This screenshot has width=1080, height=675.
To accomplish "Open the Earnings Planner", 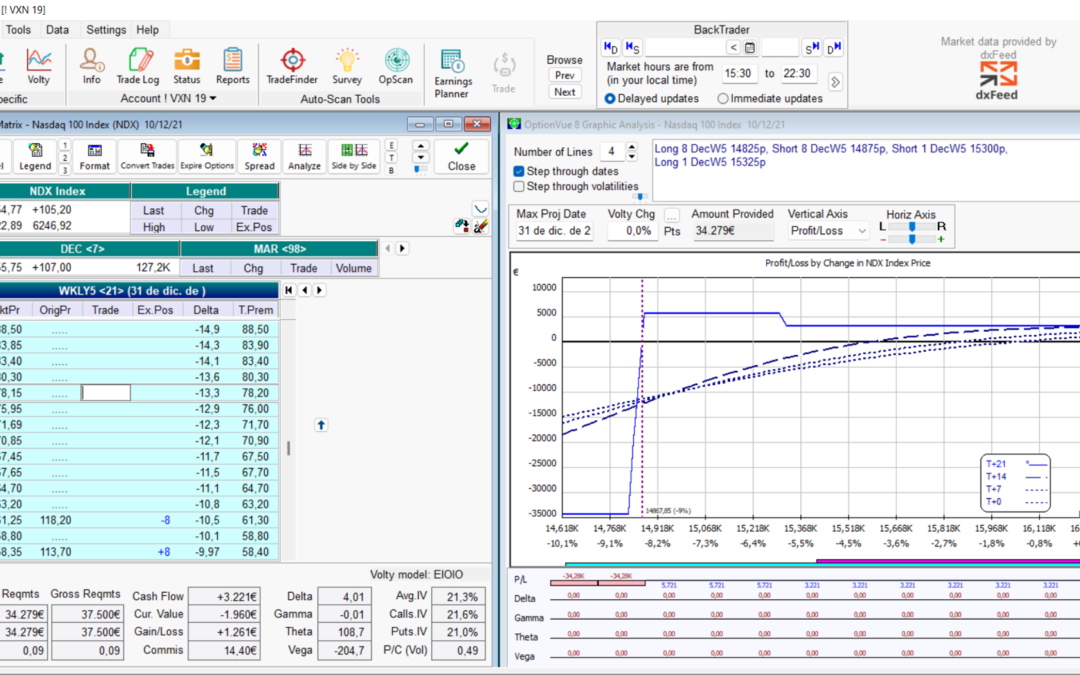I will click(x=453, y=74).
